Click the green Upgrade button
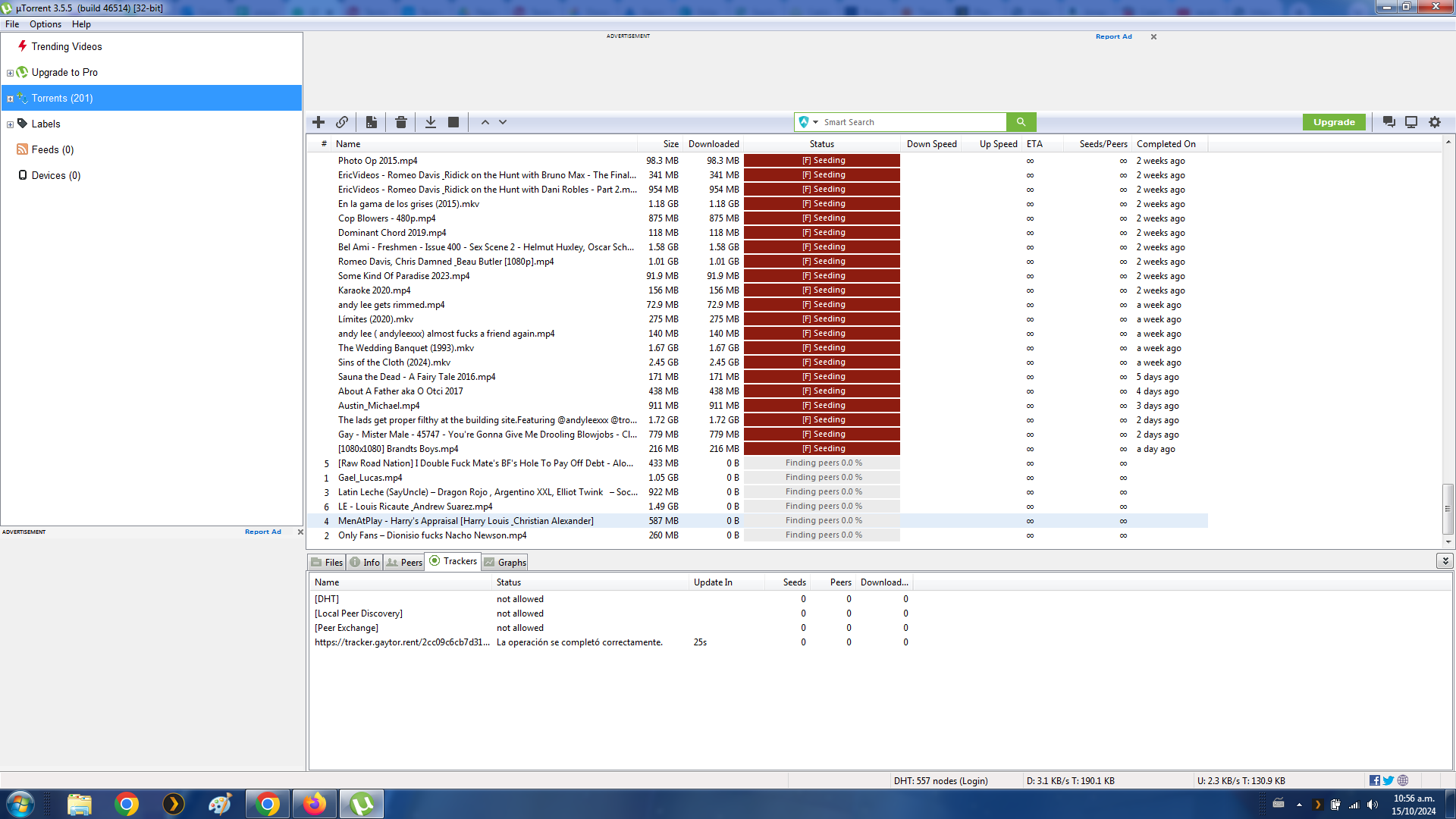This screenshot has height=819, width=1456. [1334, 122]
